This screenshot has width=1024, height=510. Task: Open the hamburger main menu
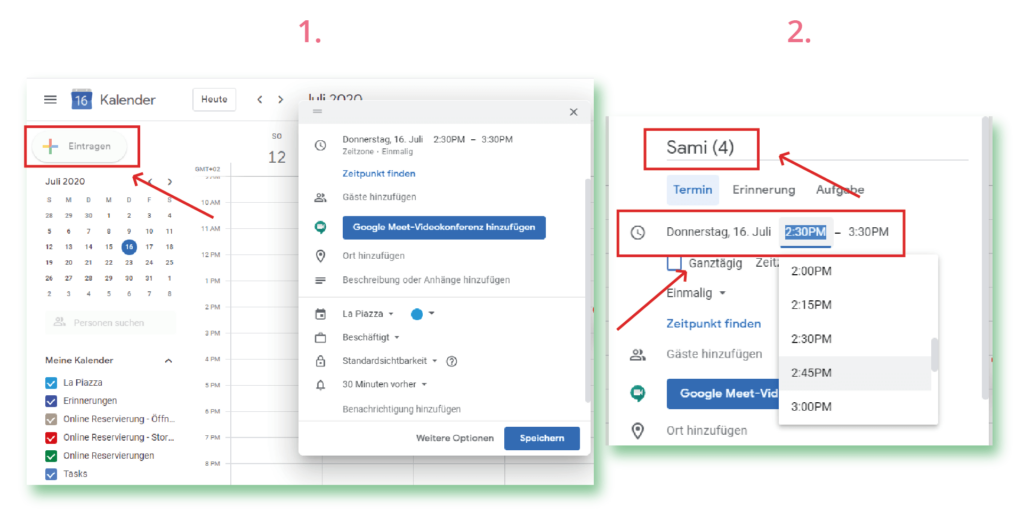pos(50,100)
